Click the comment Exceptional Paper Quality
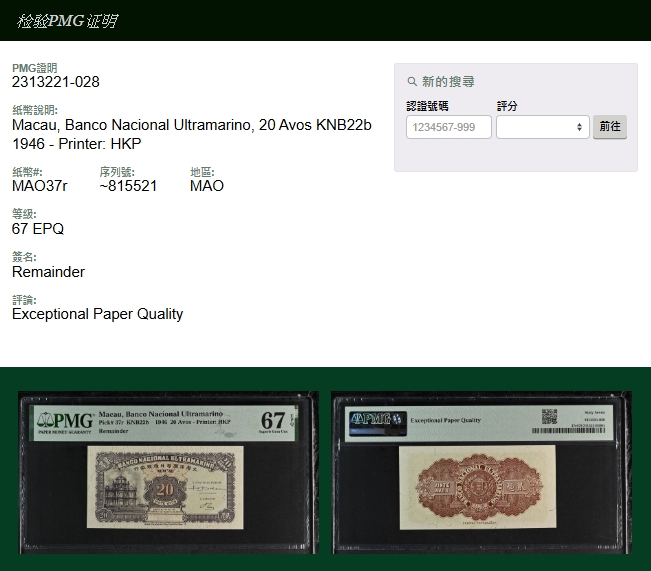The height and width of the screenshot is (571, 651). click(x=98, y=314)
